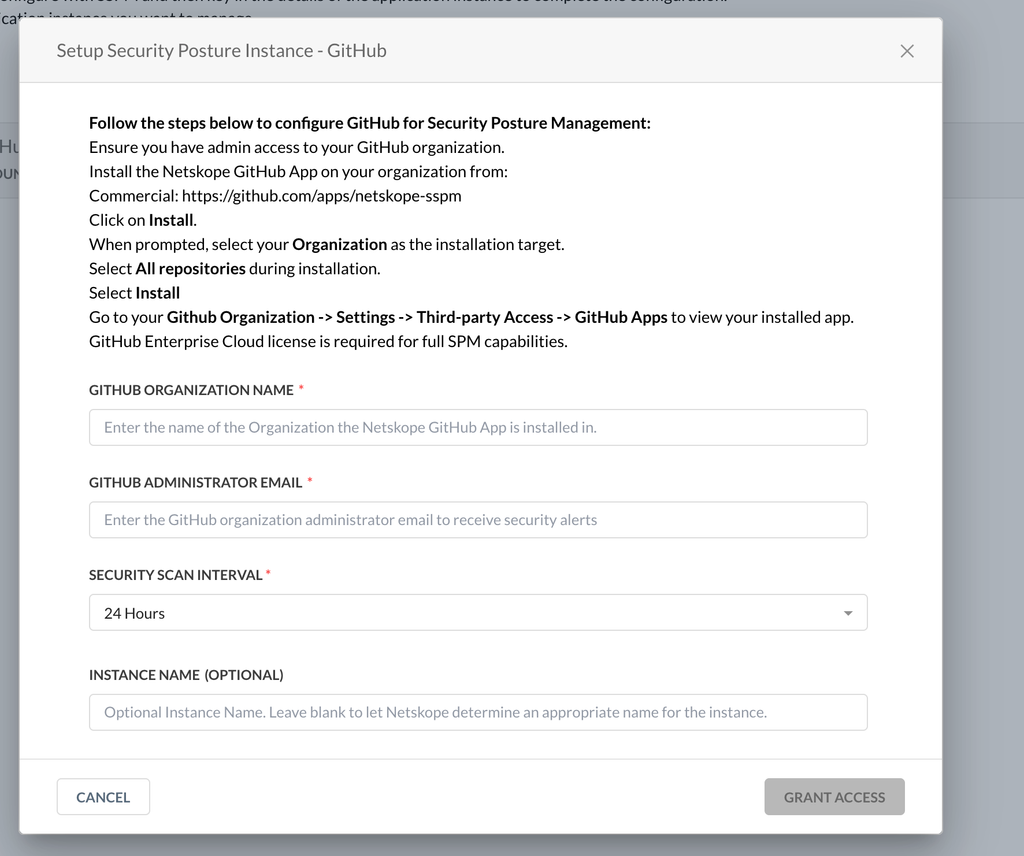
Task: Click the optional Instance Name field
Action: [478, 712]
